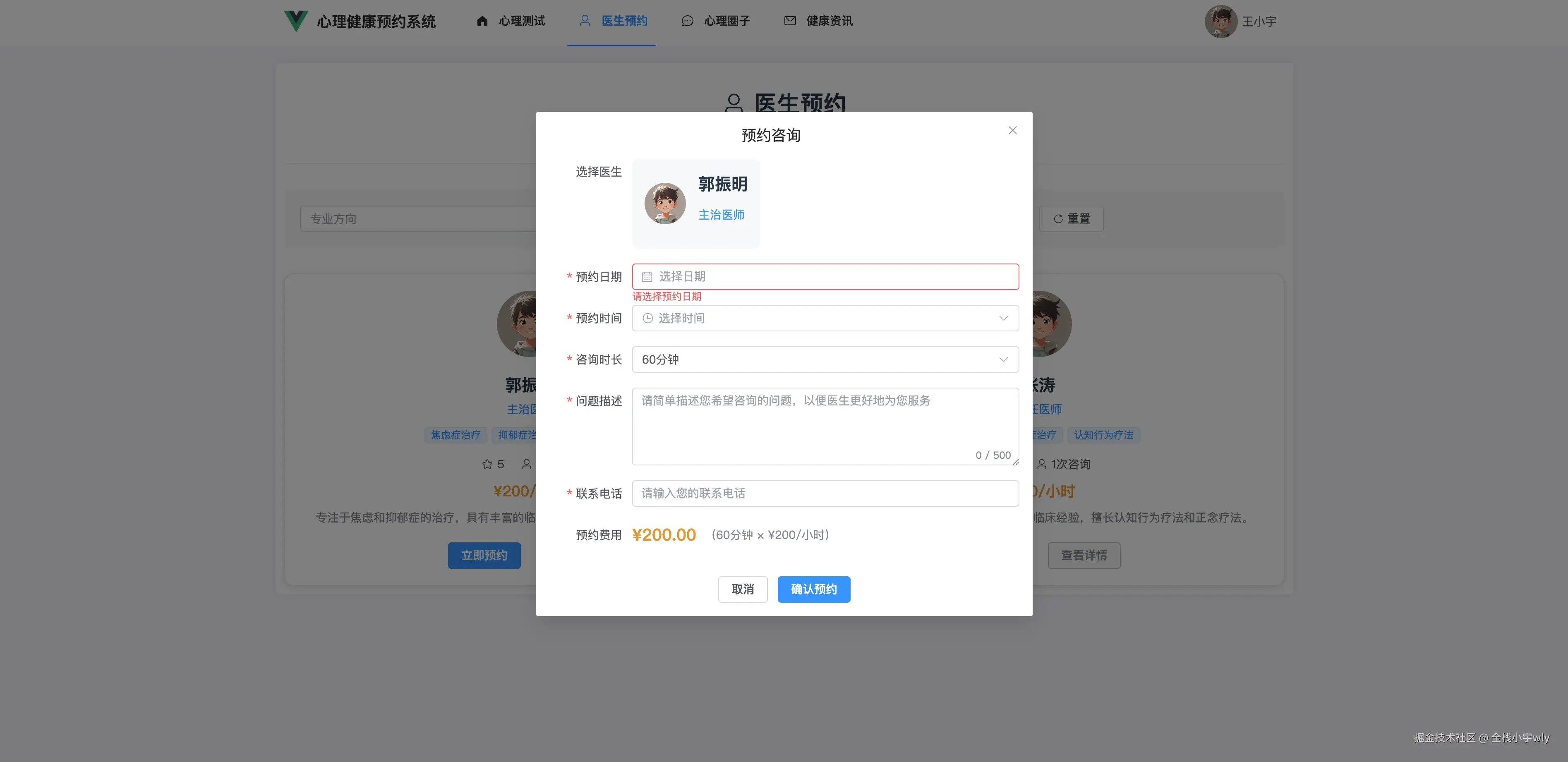Click the calendar icon in the date field

[x=647, y=276]
